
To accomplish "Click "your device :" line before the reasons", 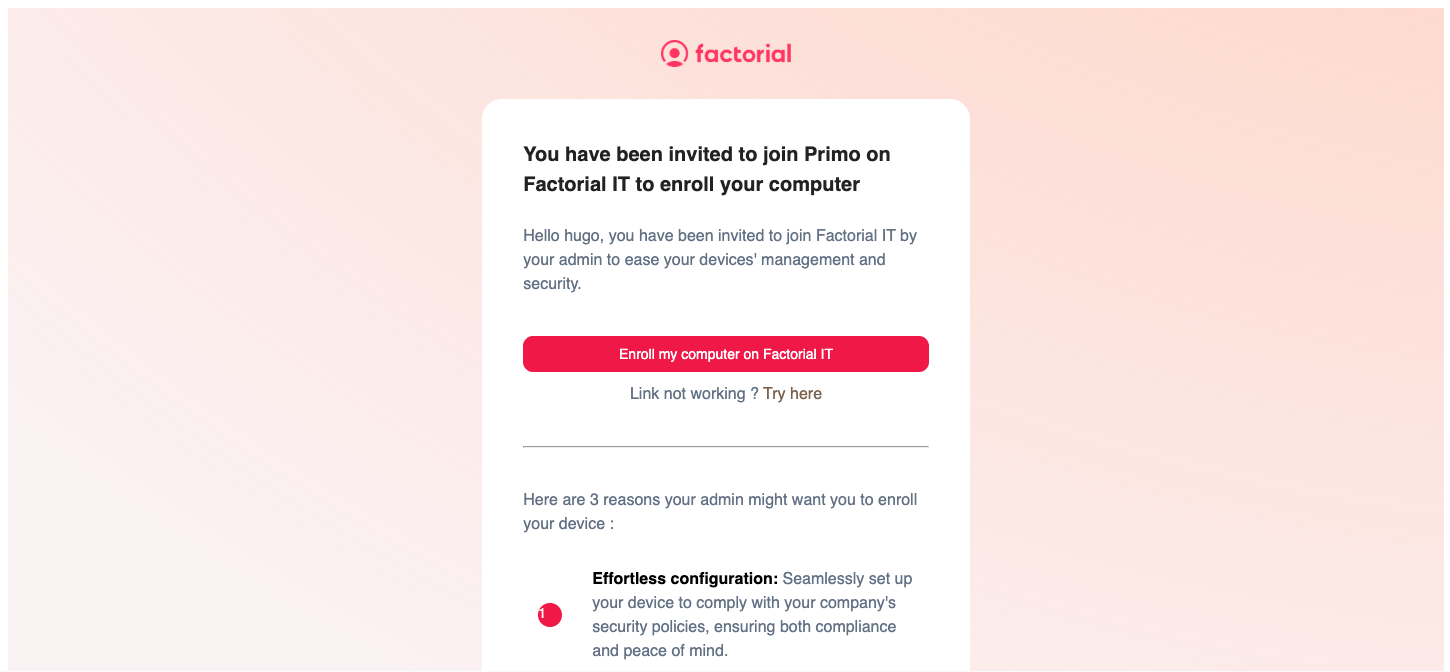I will pos(568,524).
